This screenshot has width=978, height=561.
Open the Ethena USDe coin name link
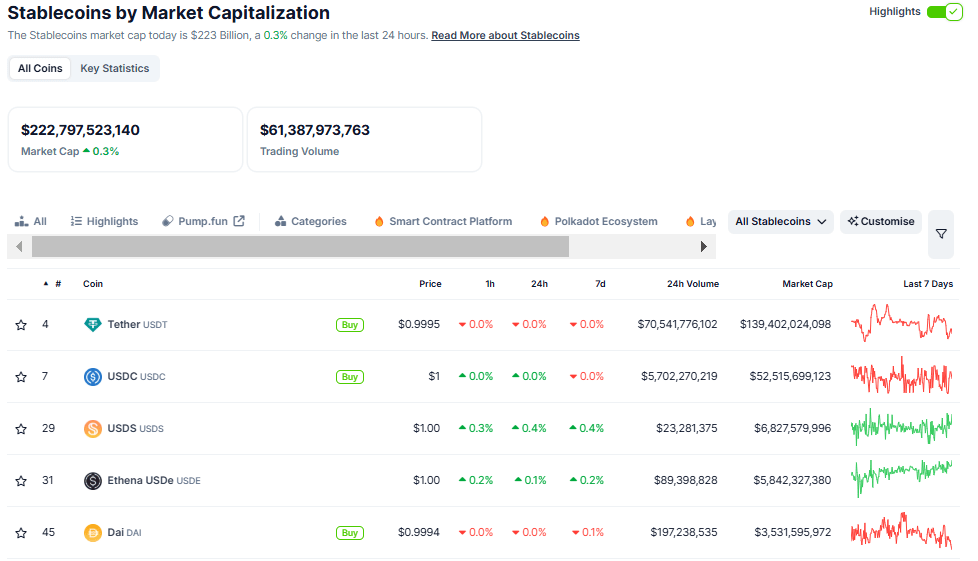[154, 481]
